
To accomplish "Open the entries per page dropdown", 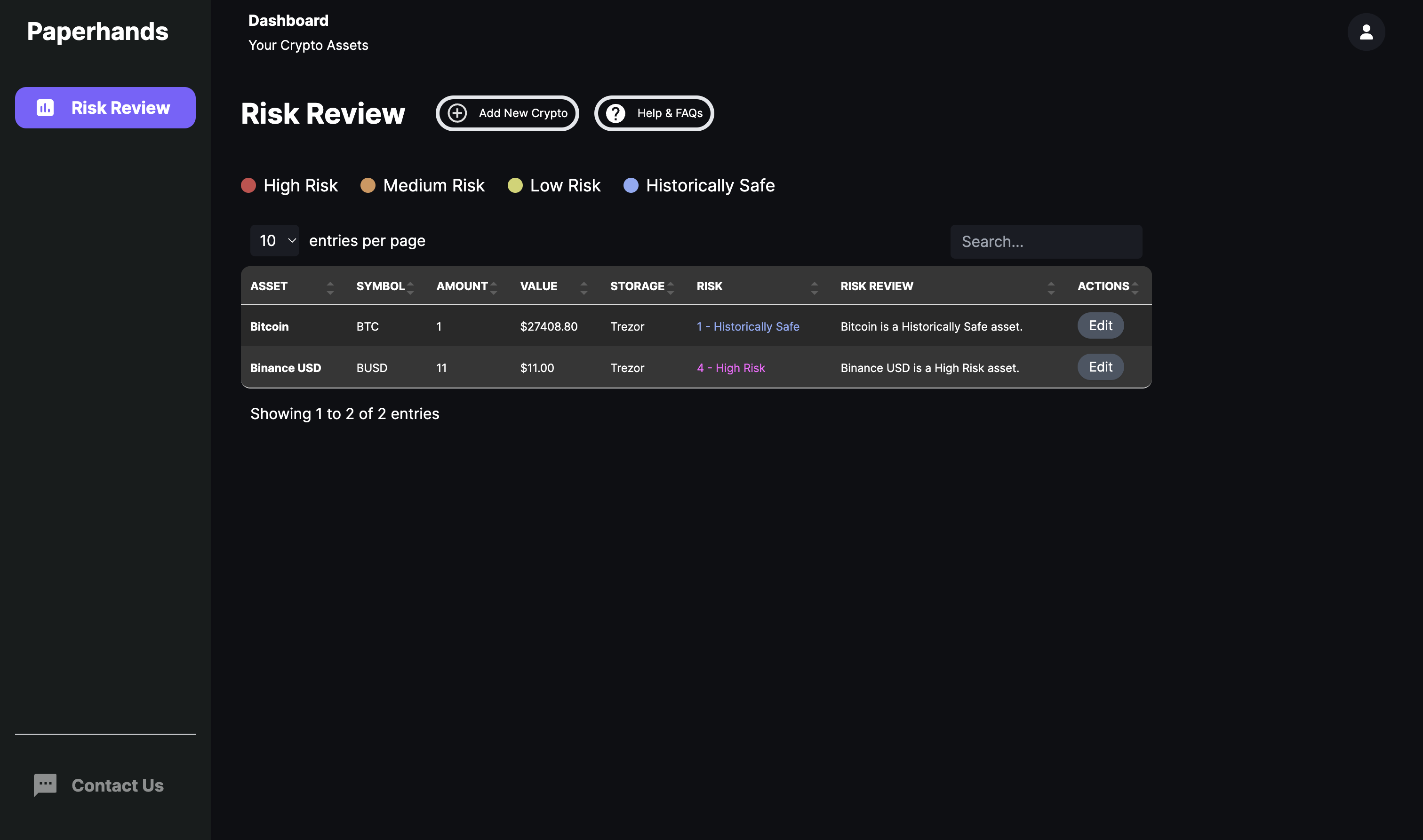I will point(275,240).
